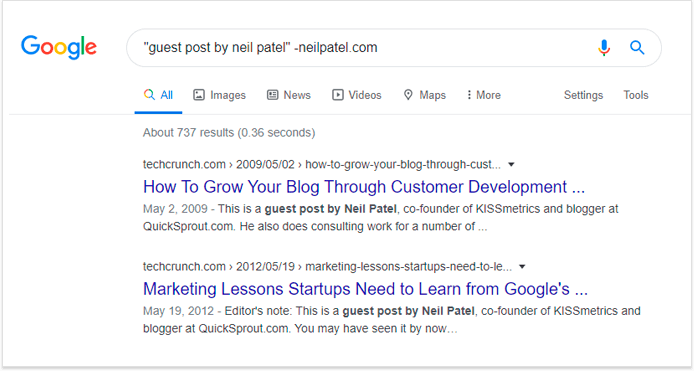Click the Google logo
The width and height of the screenshot is (694, 371).
(59, 47)
